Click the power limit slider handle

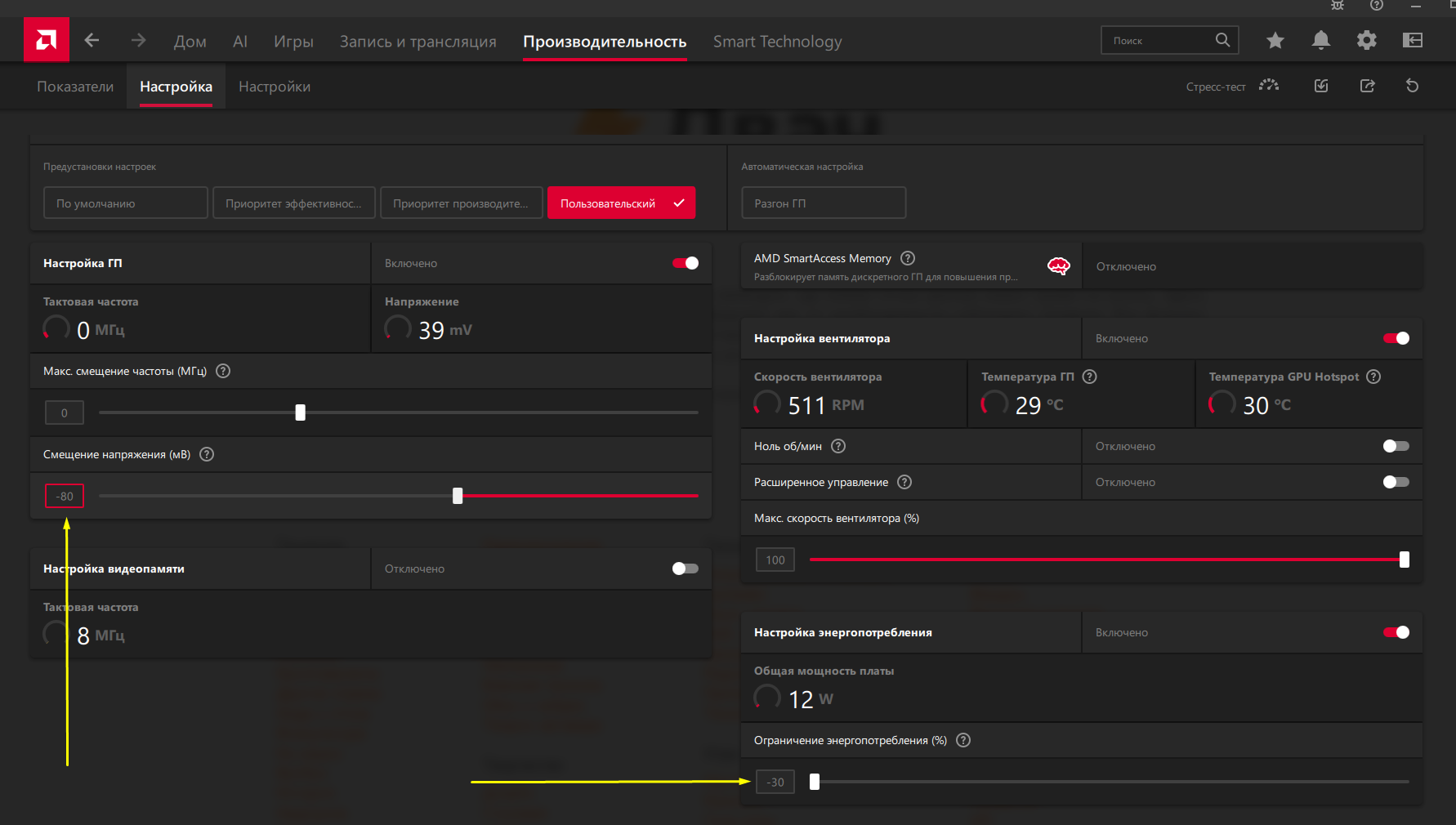pyautogui.click(x=815, y=782)
